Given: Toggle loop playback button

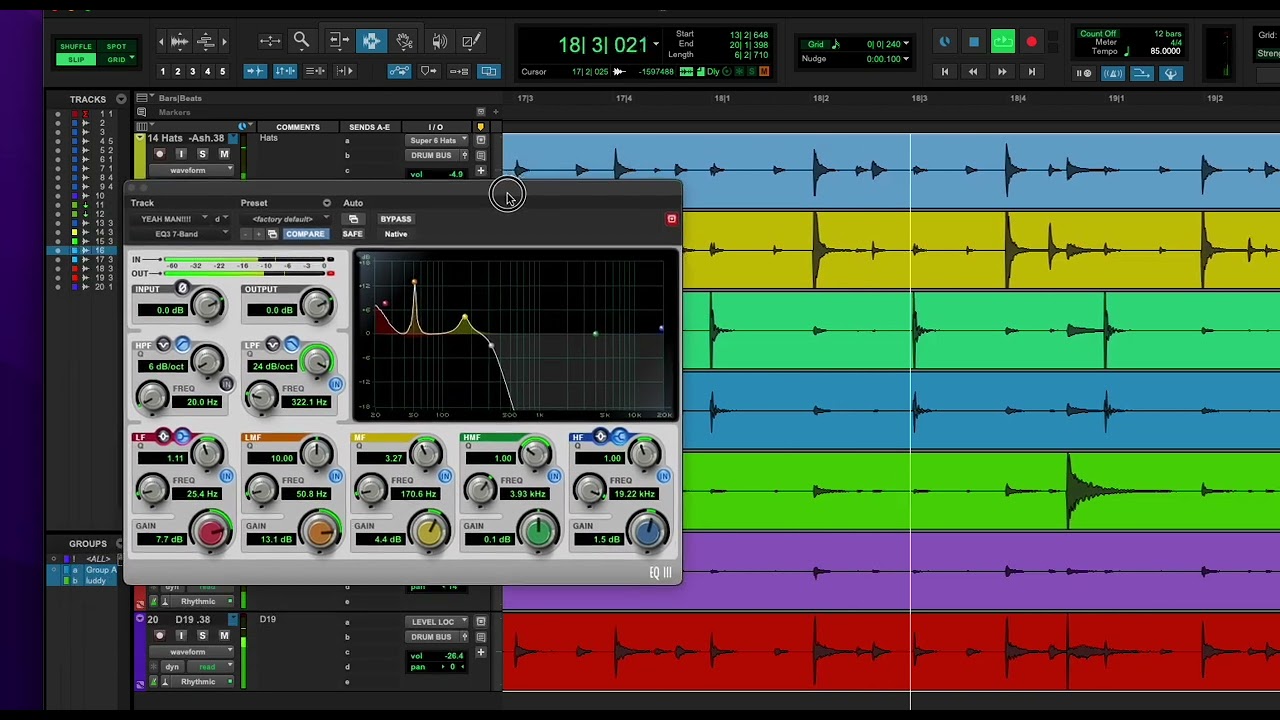Looking at the screenshot, I should (1002, 42).
